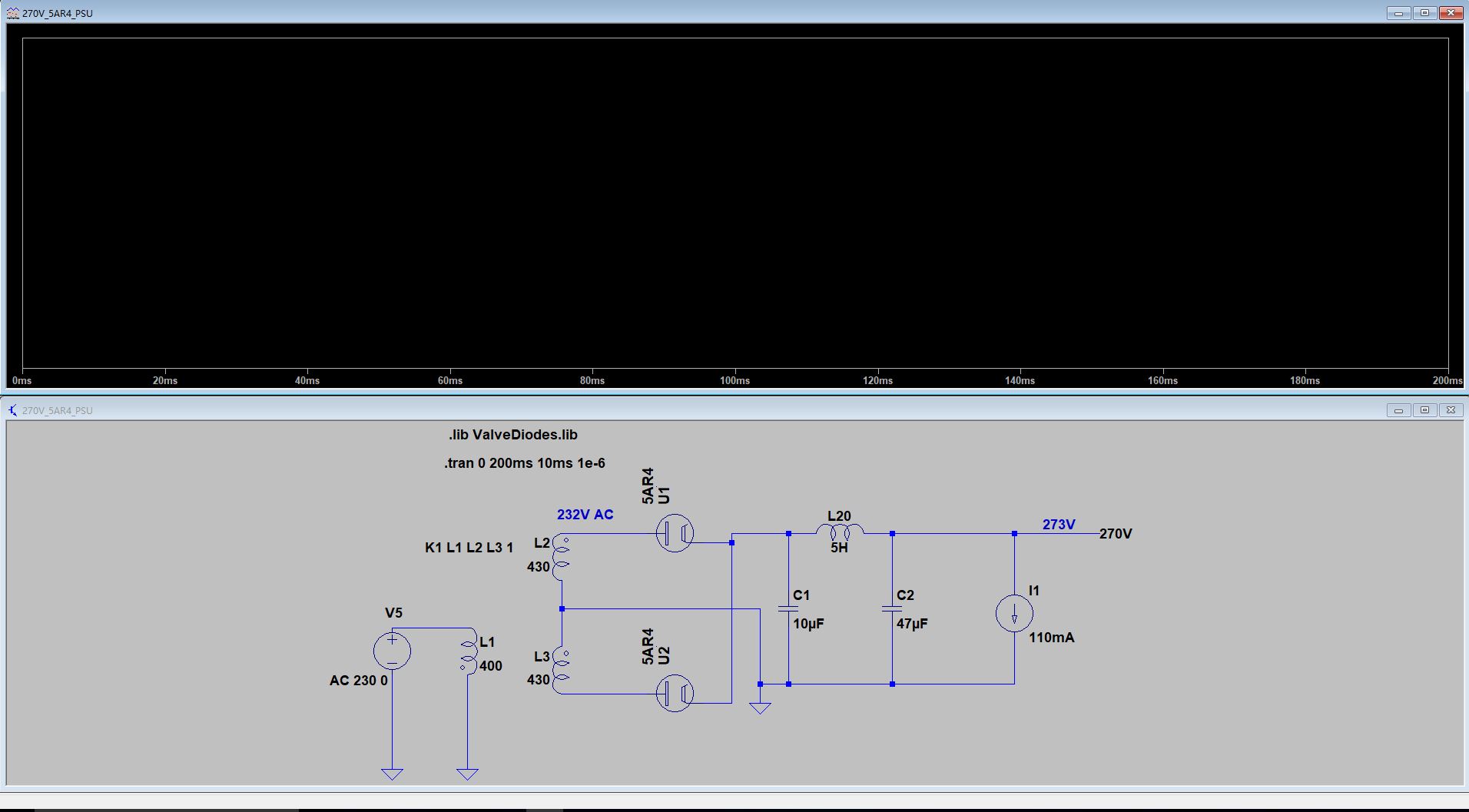Screen dimensions: 1469x812
Task: Click the 200ms time axis label
Action: pyautogui.click(x=1447, y=381)
